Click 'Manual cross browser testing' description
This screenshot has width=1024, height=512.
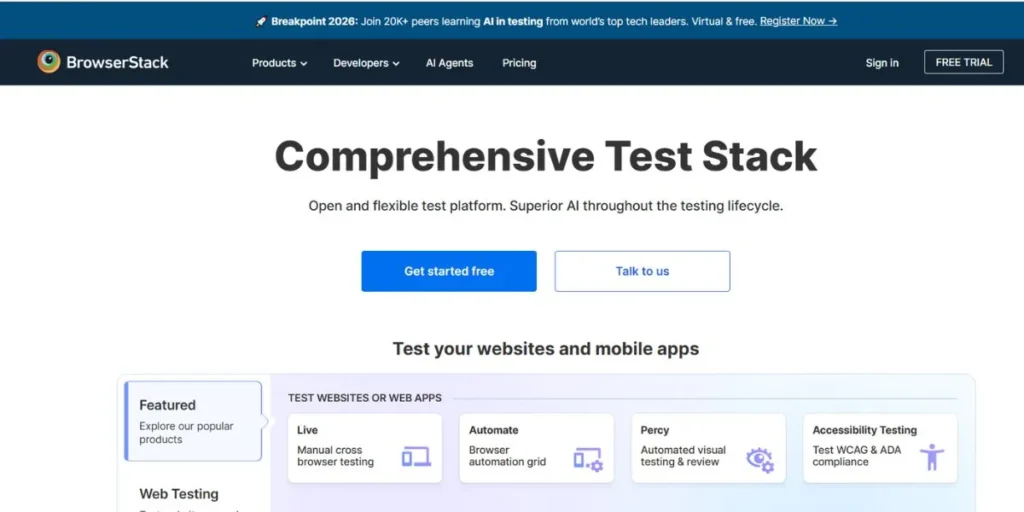click(x=336, y=456)
